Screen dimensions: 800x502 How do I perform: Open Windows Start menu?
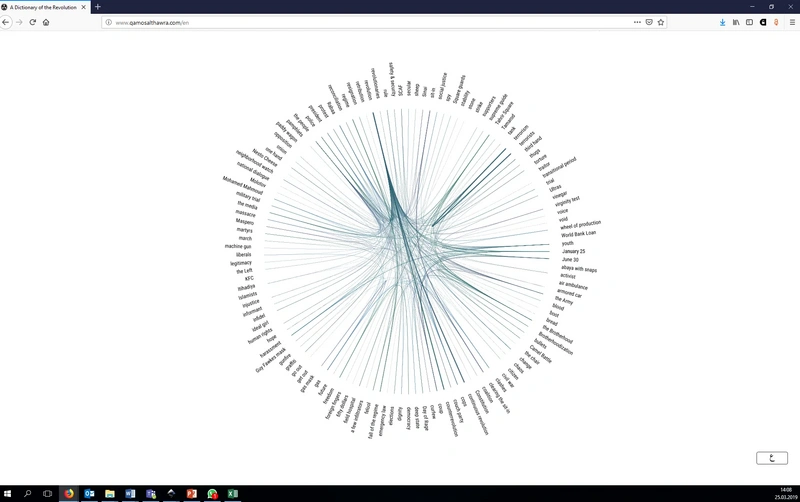7,493
